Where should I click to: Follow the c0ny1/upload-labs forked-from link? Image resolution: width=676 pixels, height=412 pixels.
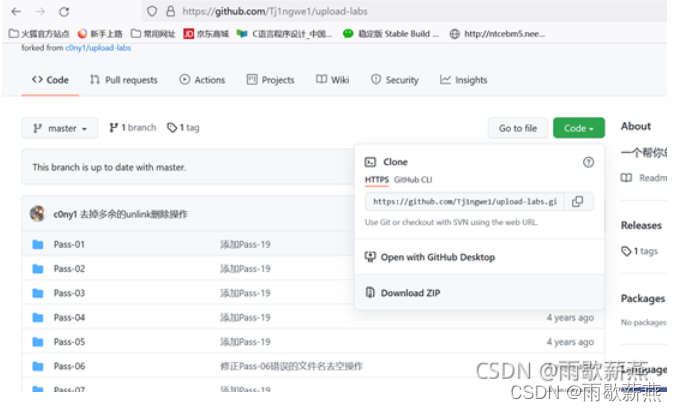(x=98, y=48)
